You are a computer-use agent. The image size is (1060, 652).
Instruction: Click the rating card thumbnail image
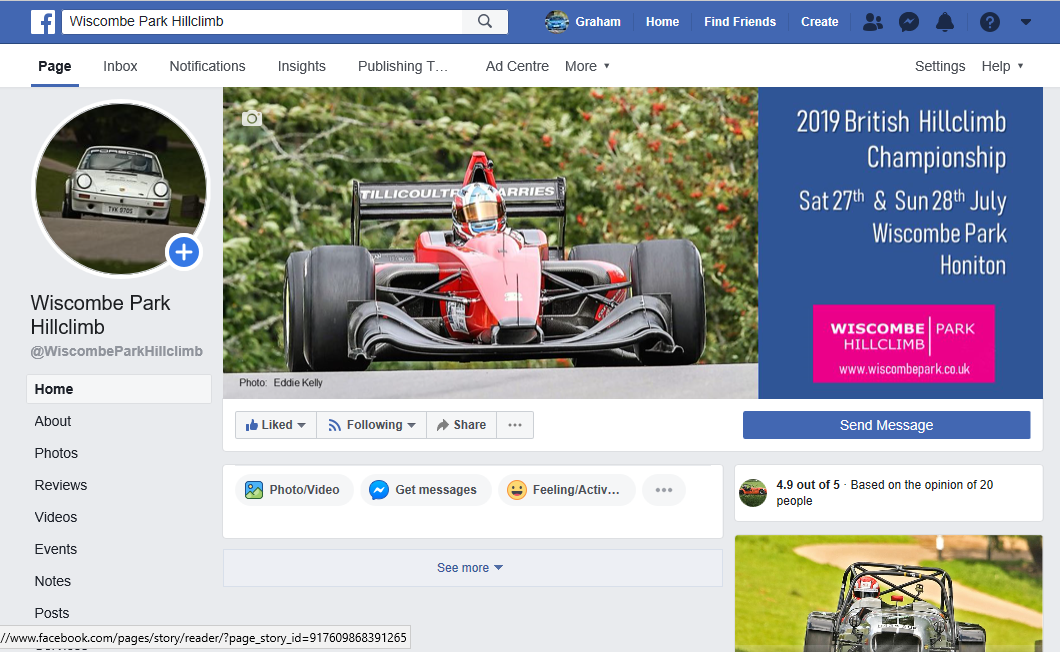[753, 492]
